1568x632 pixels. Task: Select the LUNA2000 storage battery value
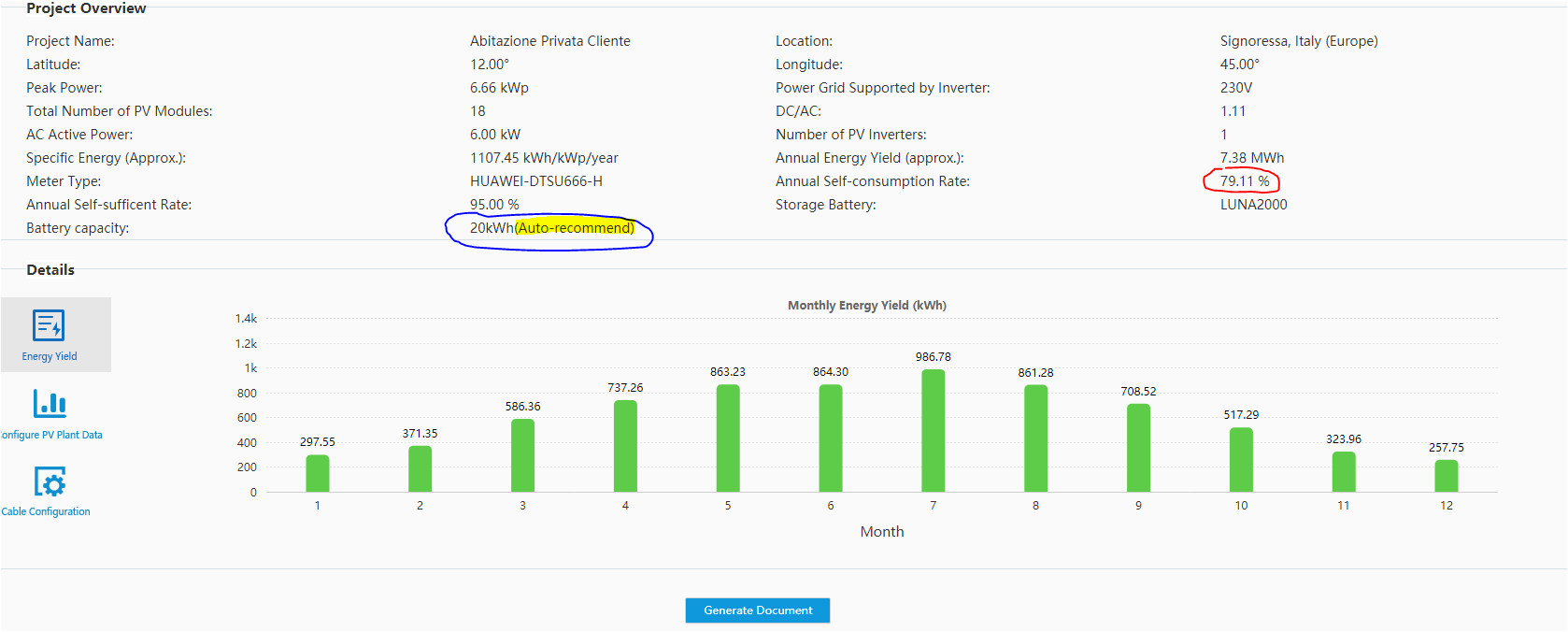click(1253, 205)
